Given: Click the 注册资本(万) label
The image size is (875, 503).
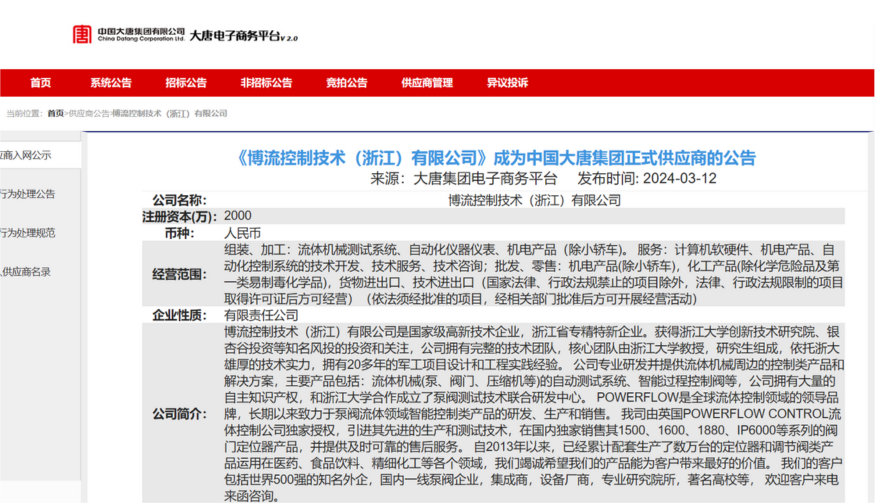Looking at the screenshot, I should (179, 217).
